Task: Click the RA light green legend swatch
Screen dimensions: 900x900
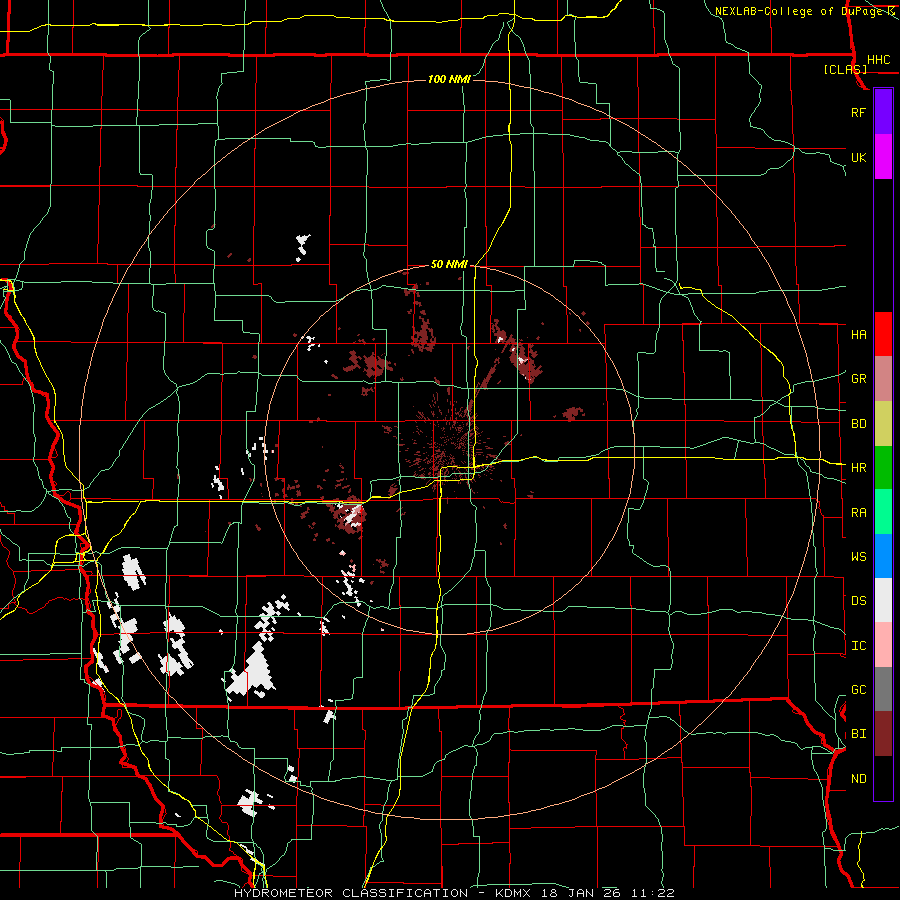Action: [883, 512]
